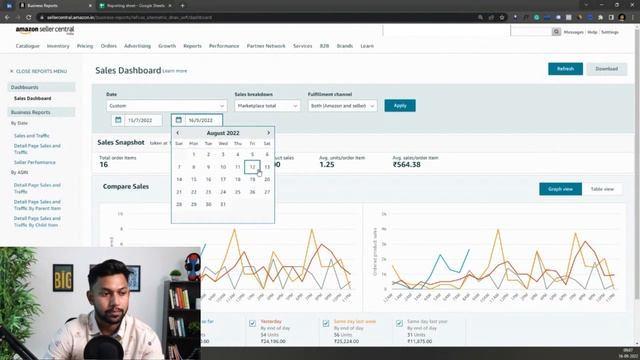Bookmark this page with star icon

click(x=502, y=17)
